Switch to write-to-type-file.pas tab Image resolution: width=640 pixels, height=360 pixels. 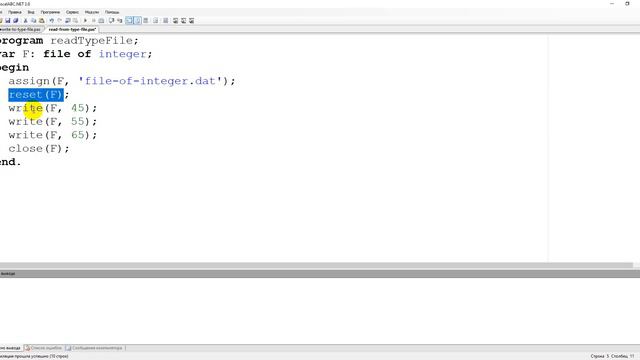pos(20,29)
